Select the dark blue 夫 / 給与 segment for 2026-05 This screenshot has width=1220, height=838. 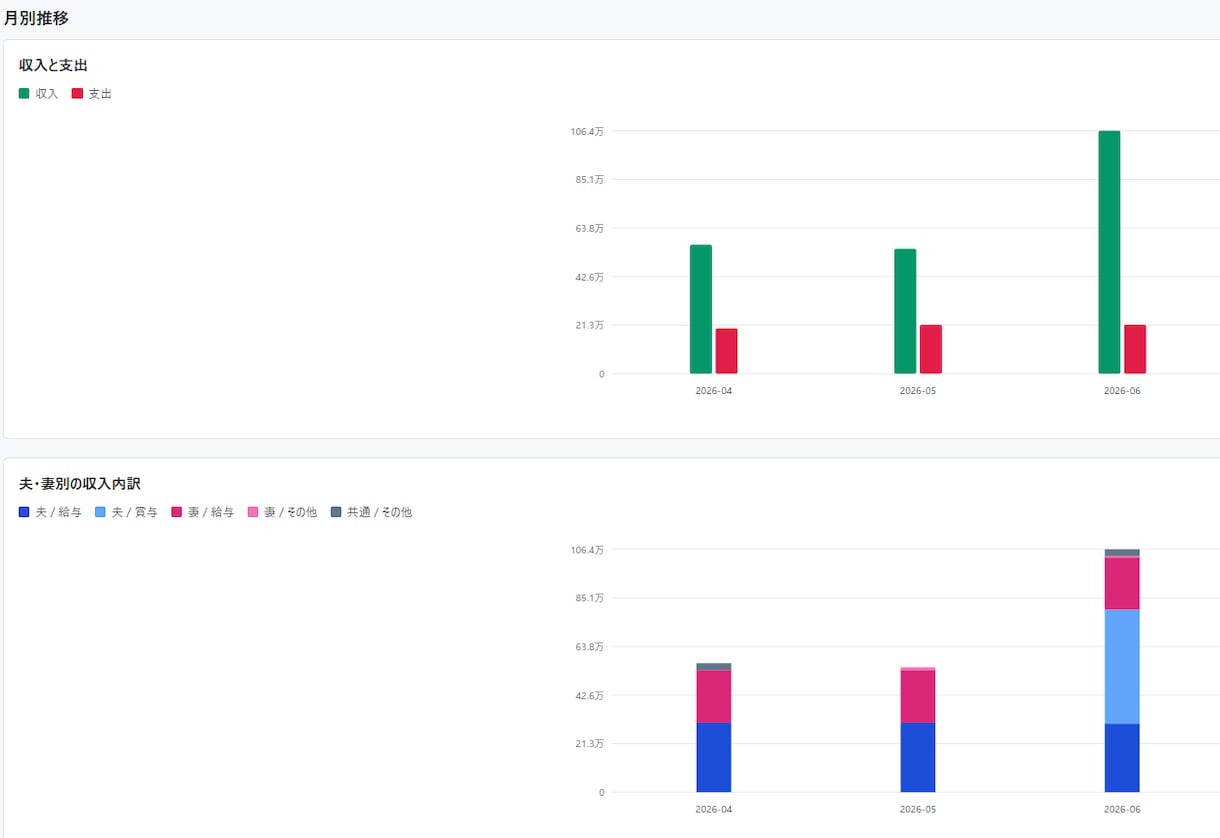(918, 757)
